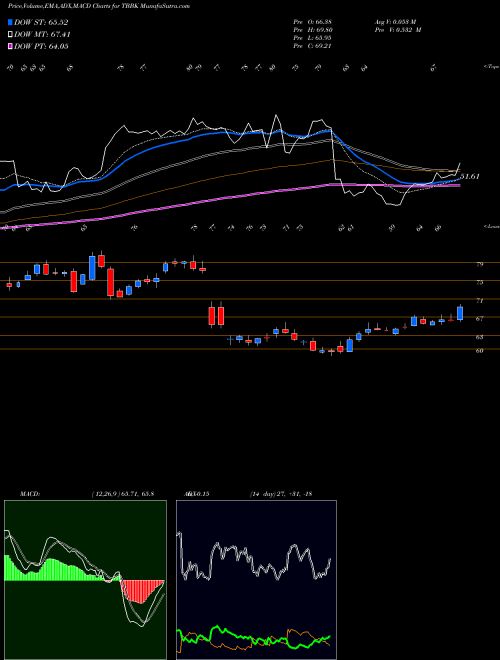This screenshot has width=500, height=660.
Task: Click the 60 price axis label
Action: pyautogui.click(x=479, y=351)
